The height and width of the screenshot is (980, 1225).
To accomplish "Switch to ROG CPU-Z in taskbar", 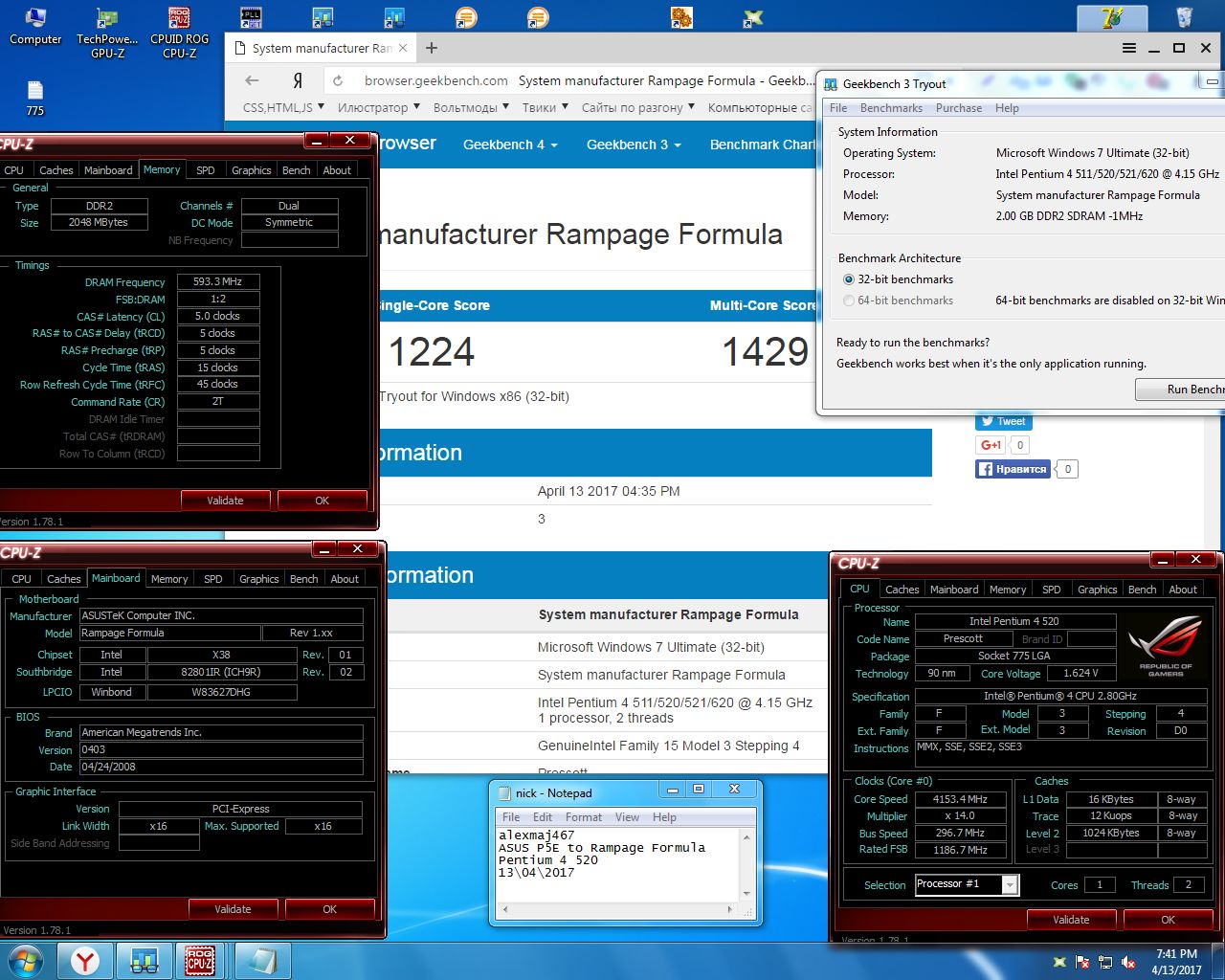I will tap(200, 961).
